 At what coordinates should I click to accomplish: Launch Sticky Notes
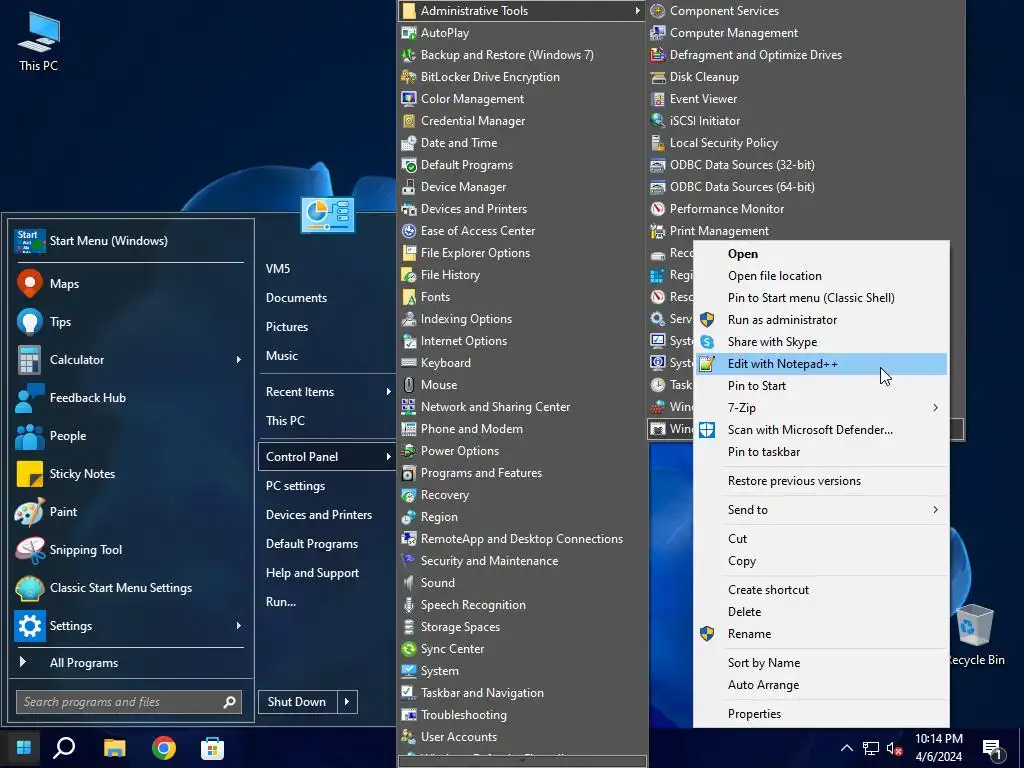pyautogui.click(x=129, y=473)
